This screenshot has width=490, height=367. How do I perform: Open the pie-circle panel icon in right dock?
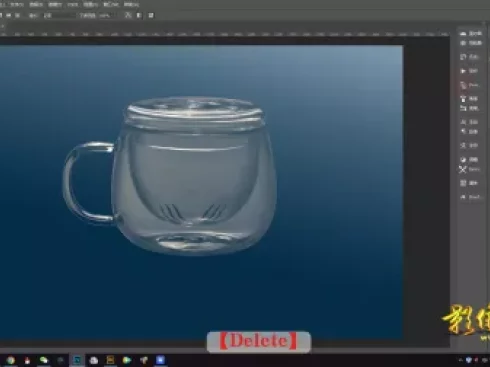pyautogui.click(x=463, y=159)
